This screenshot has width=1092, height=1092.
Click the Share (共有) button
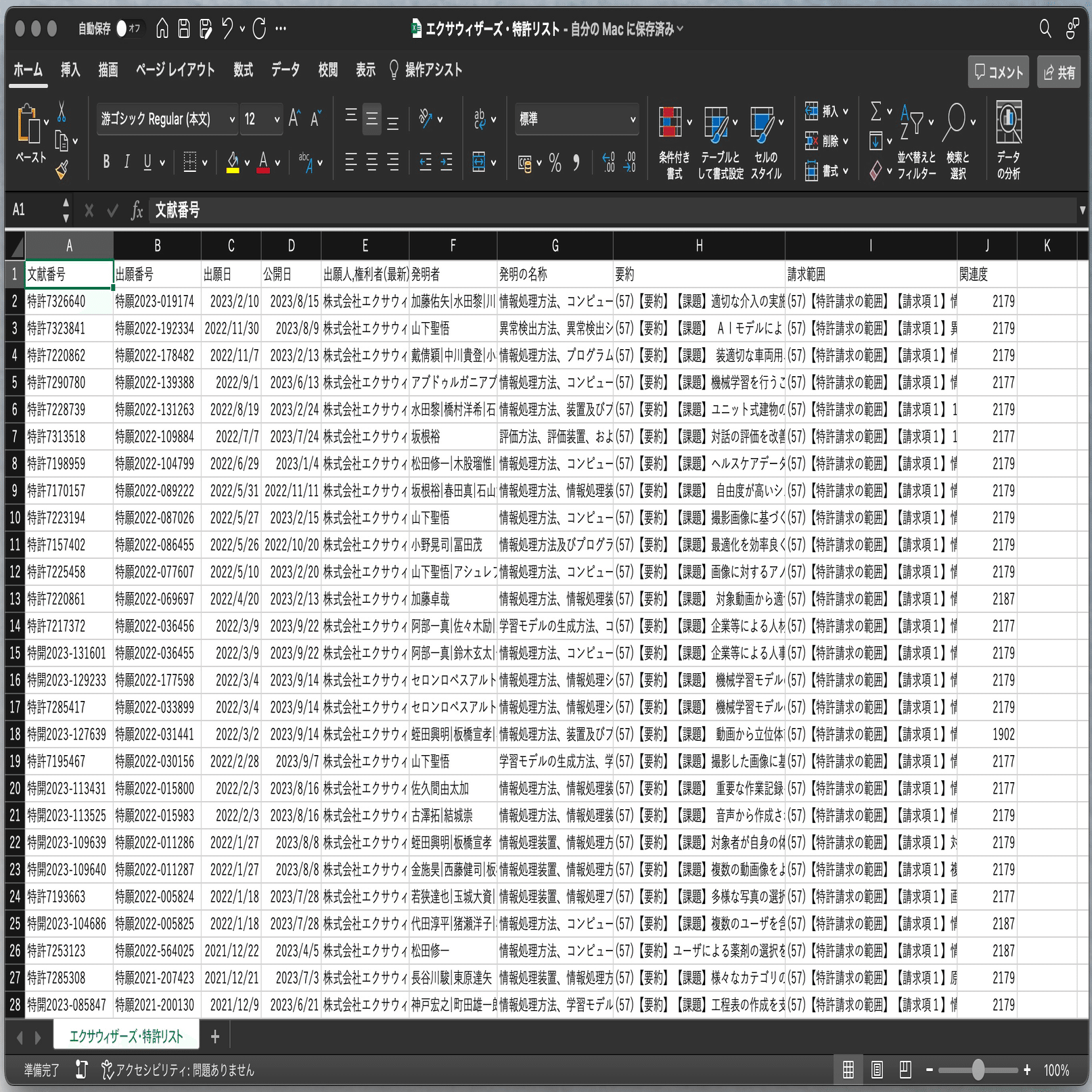[x=1060, y=72]
